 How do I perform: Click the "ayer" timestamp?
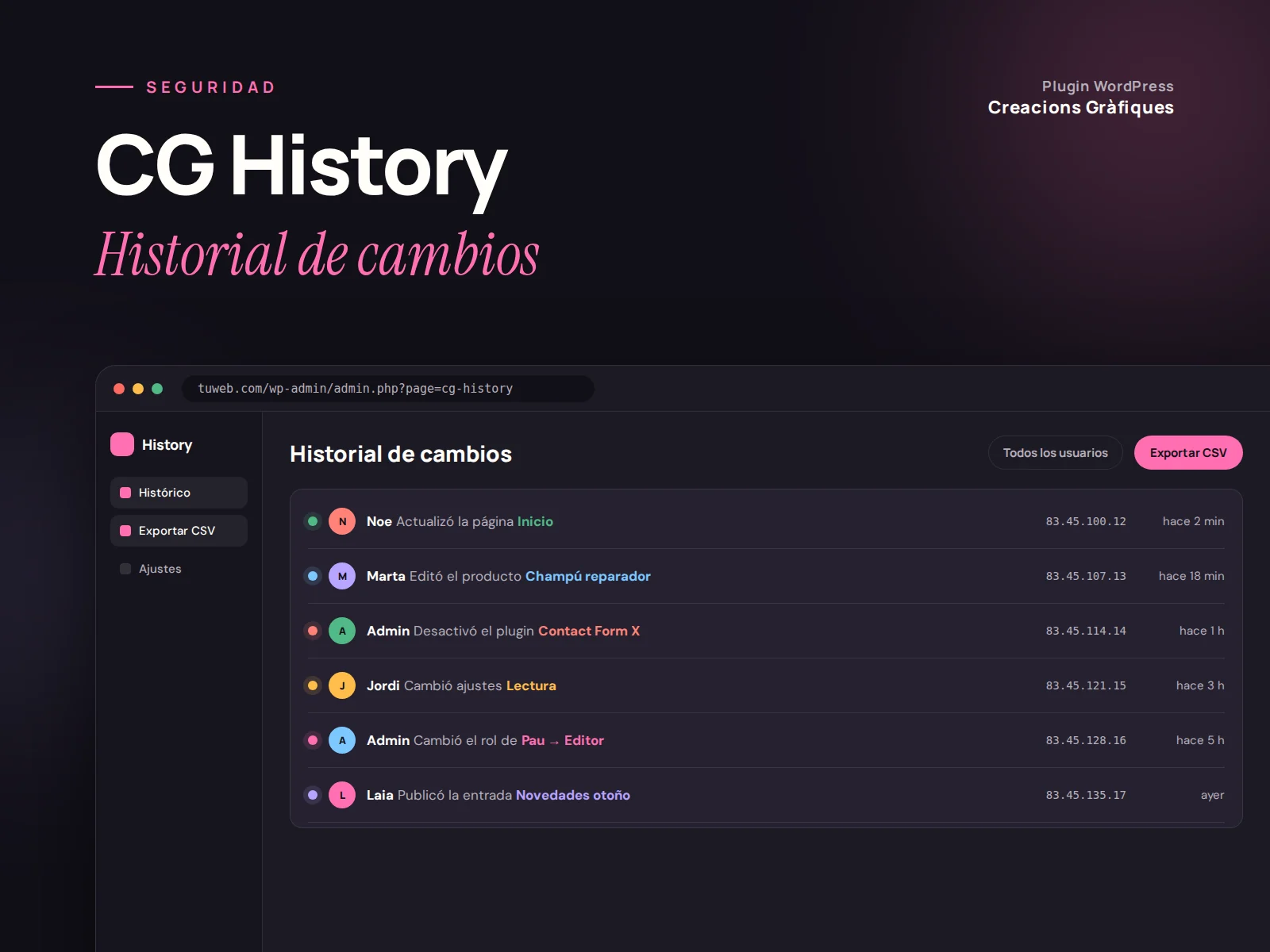pos(1213,796)
